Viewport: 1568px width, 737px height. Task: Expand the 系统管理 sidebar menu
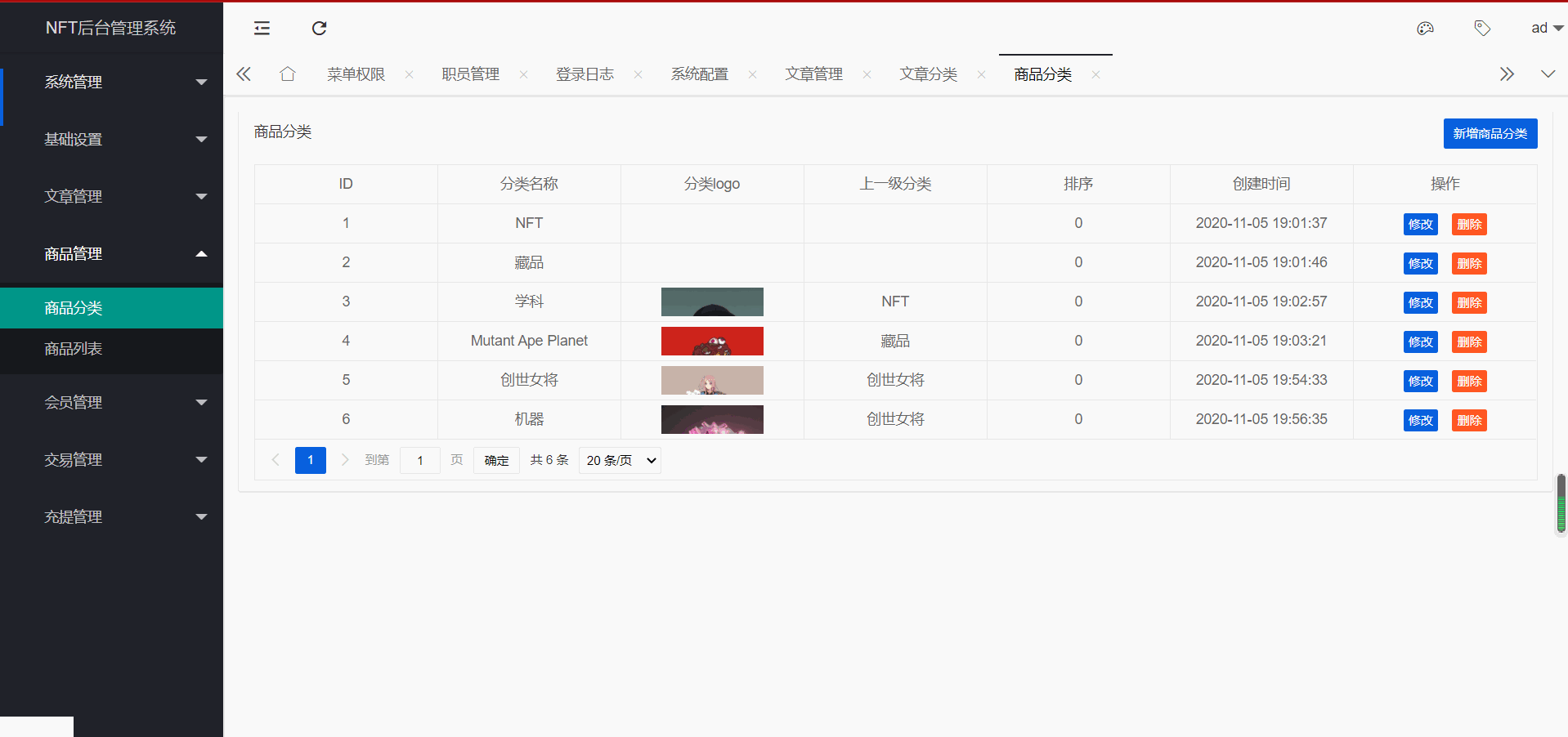(111, 83)
